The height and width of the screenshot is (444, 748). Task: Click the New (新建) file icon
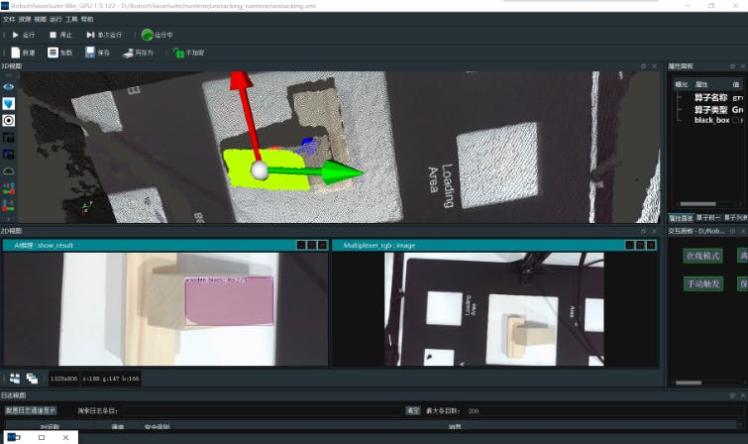click(14, 53)
